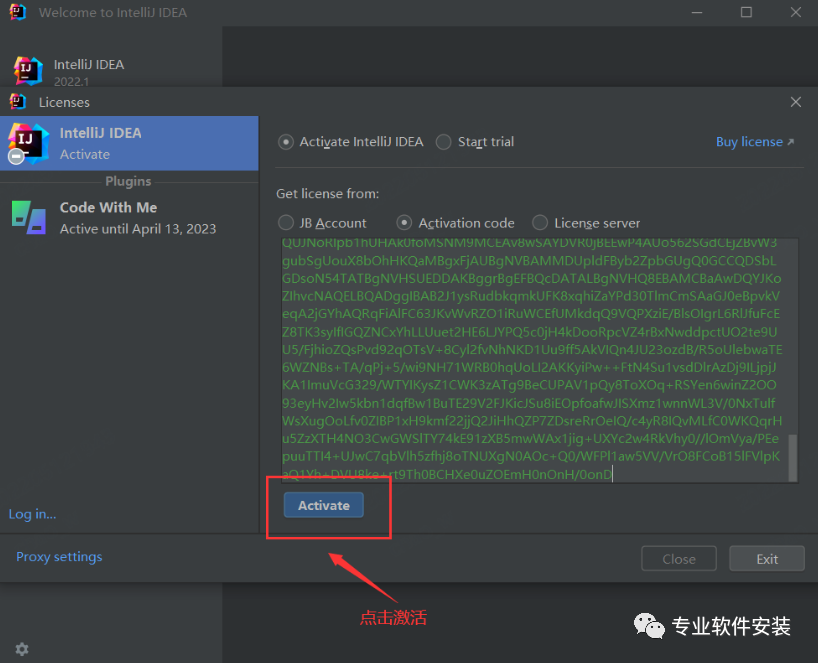Click the Activate button

click(x=323, y=505)
